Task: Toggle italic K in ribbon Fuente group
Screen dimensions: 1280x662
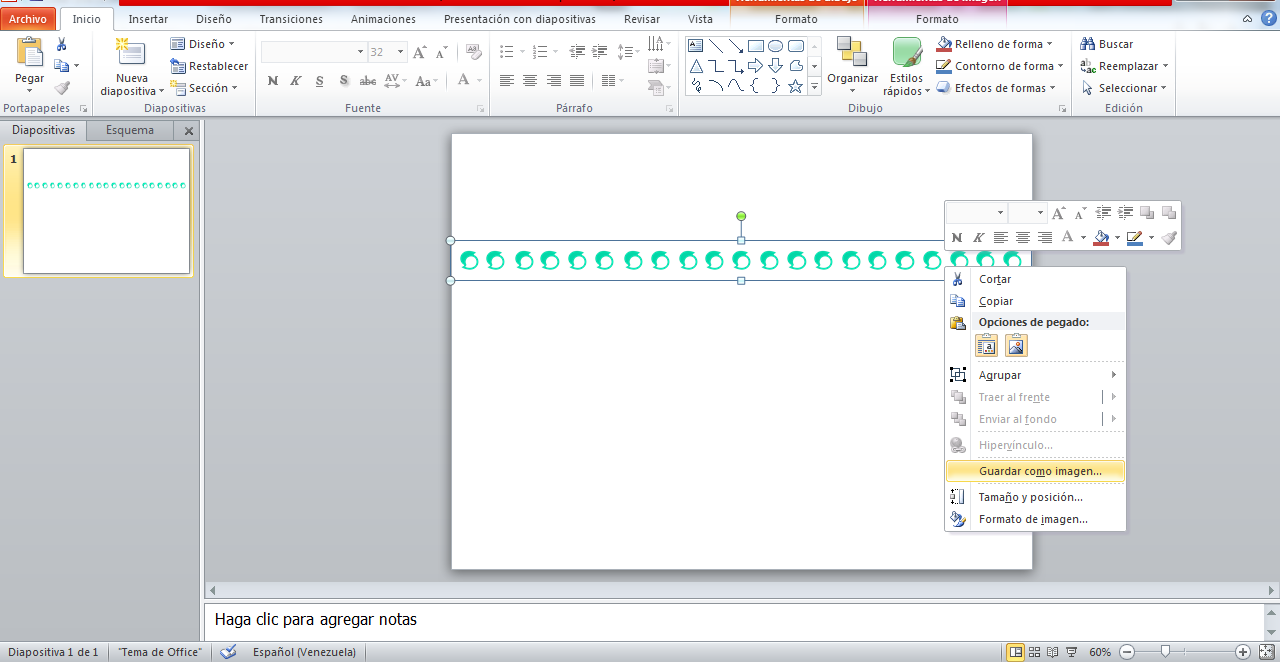Action: pyautogui.click(x=296, y=81)
